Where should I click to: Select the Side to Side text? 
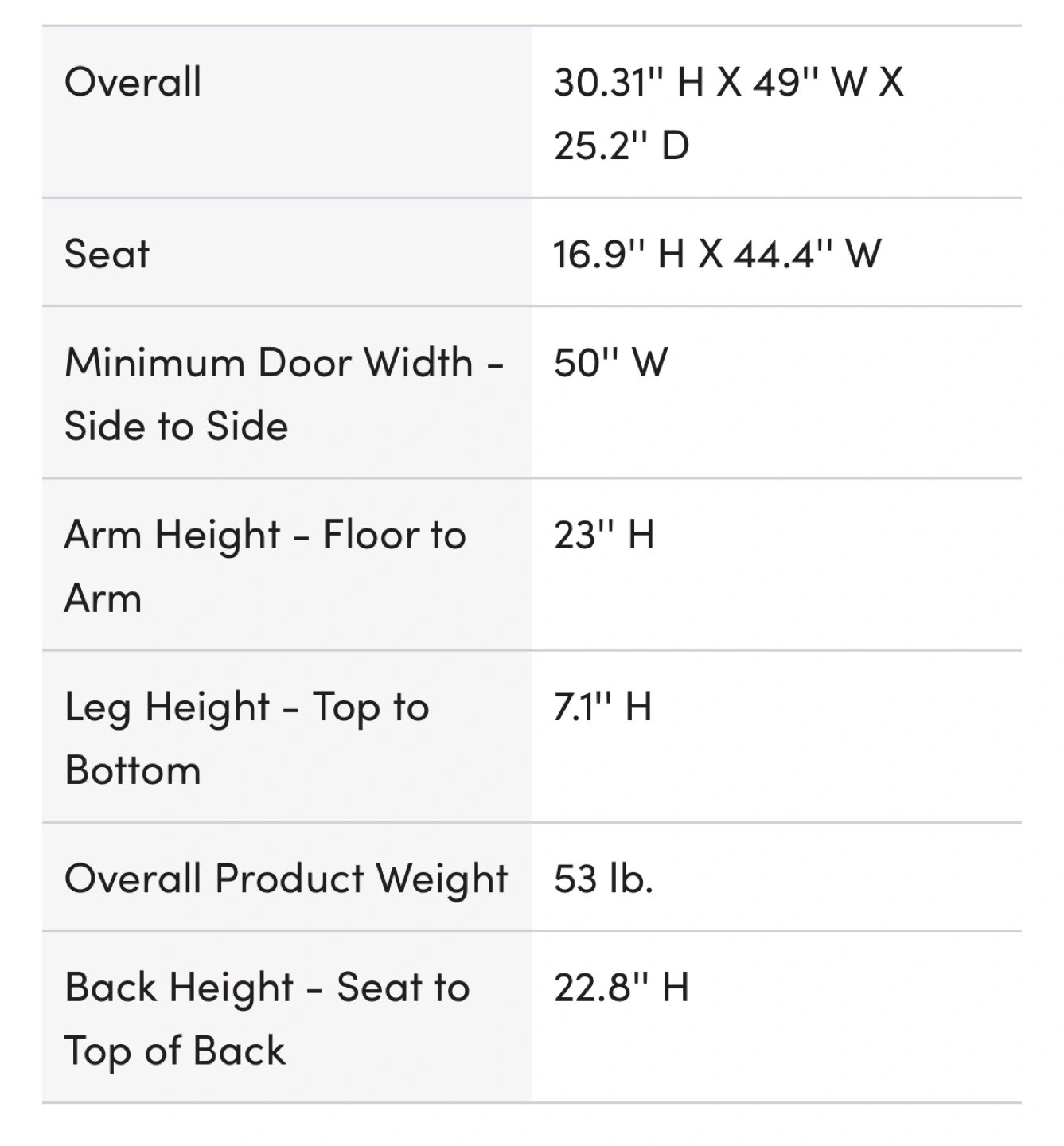(176, 427)
